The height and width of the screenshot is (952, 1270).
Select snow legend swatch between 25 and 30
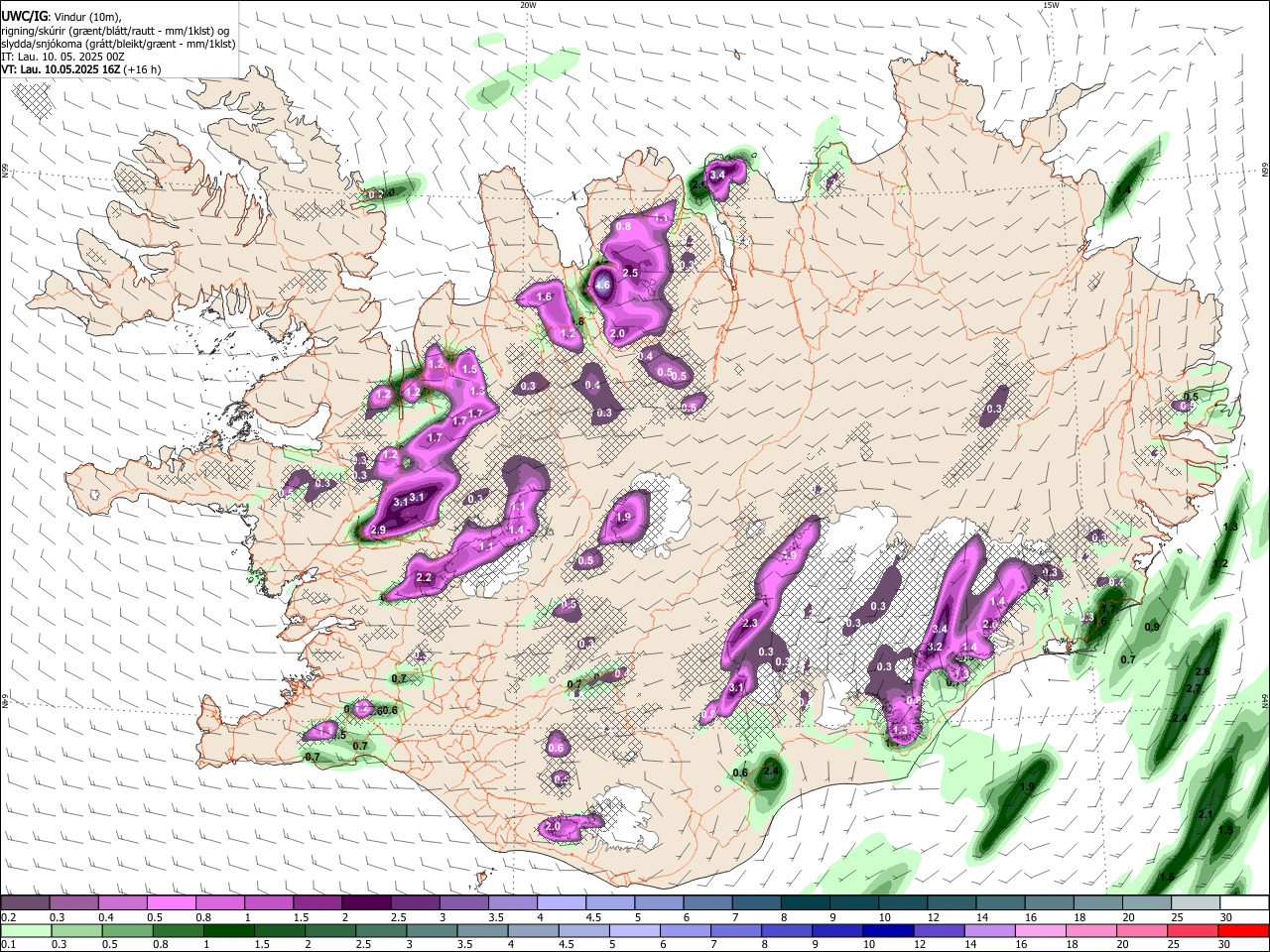[x=1194, y=901]
